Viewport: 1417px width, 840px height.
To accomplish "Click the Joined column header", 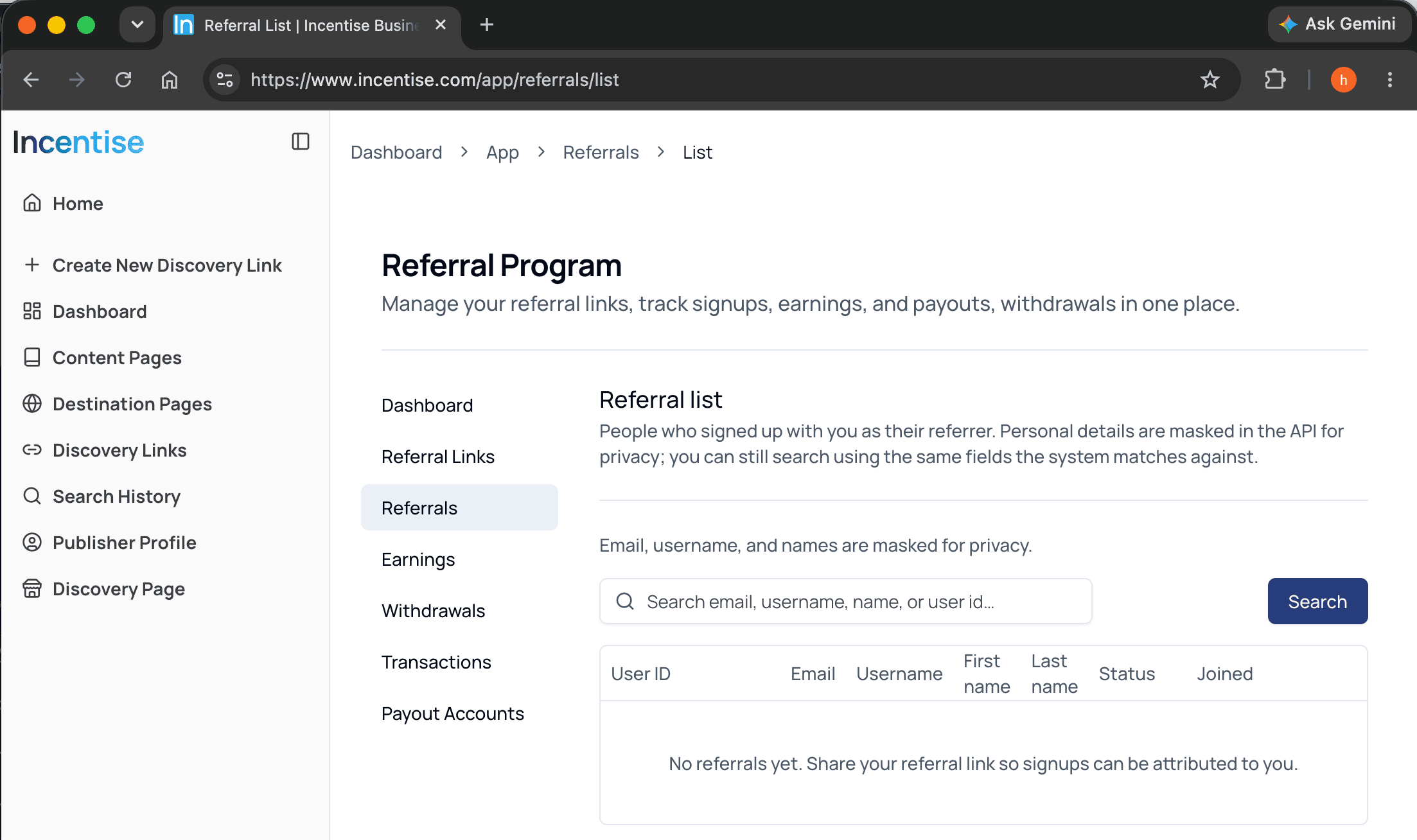I will pyautogui.click(x=1224, y=674).
